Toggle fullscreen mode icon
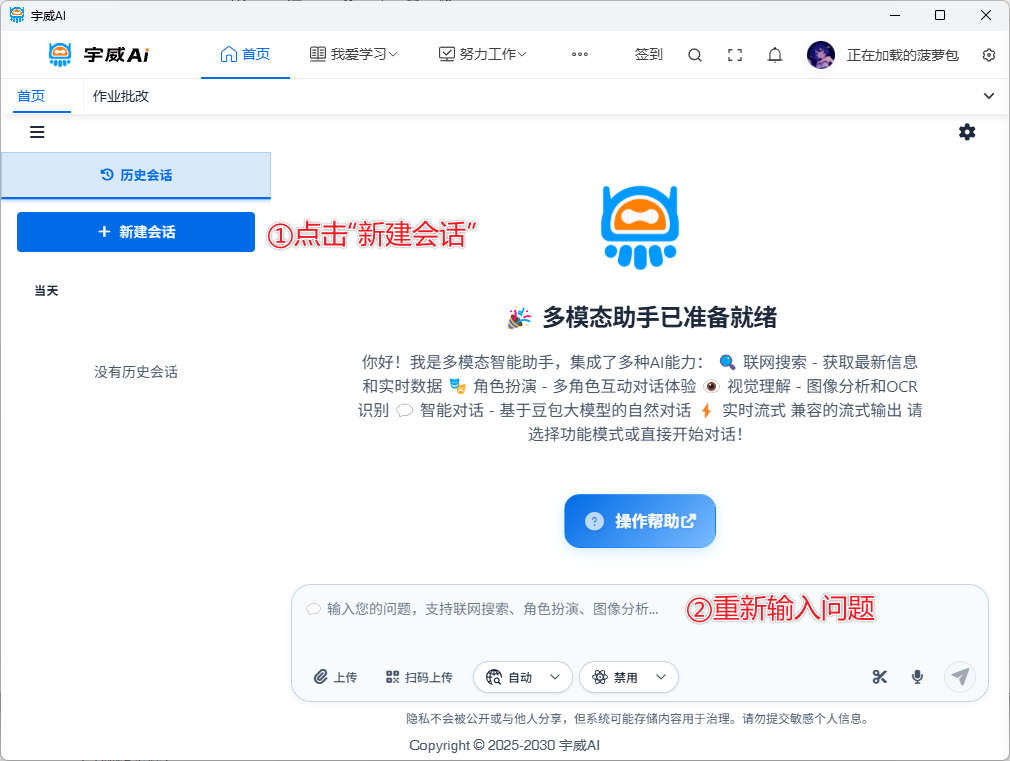The image size is (1010, 761). [735, 55]
